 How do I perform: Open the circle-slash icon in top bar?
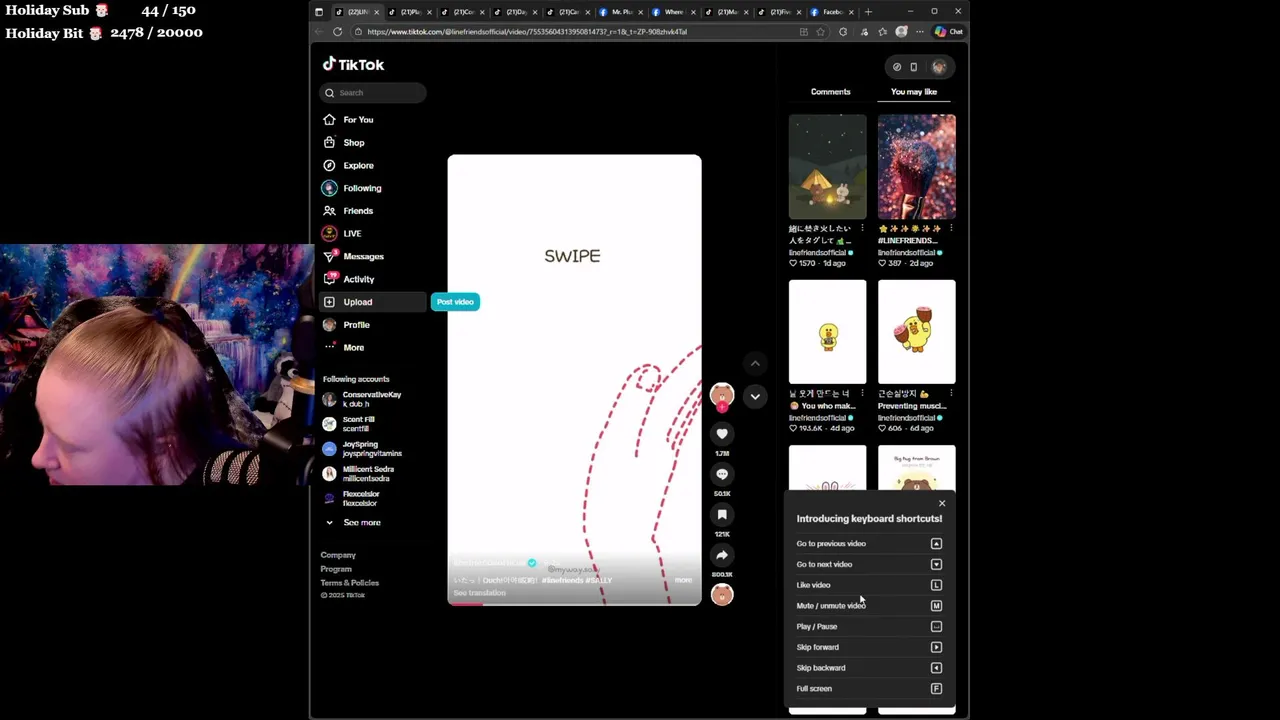pyautogui.click(x=897, y=67)
